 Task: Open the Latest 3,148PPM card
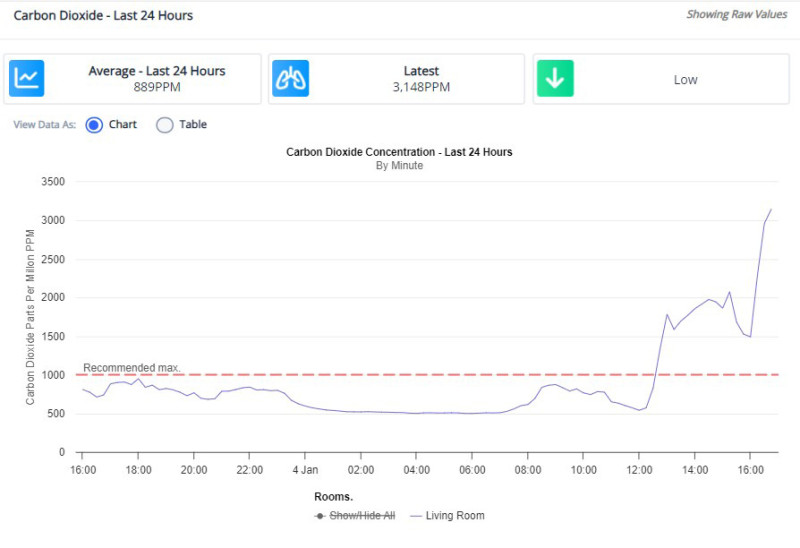click(396, 79)
